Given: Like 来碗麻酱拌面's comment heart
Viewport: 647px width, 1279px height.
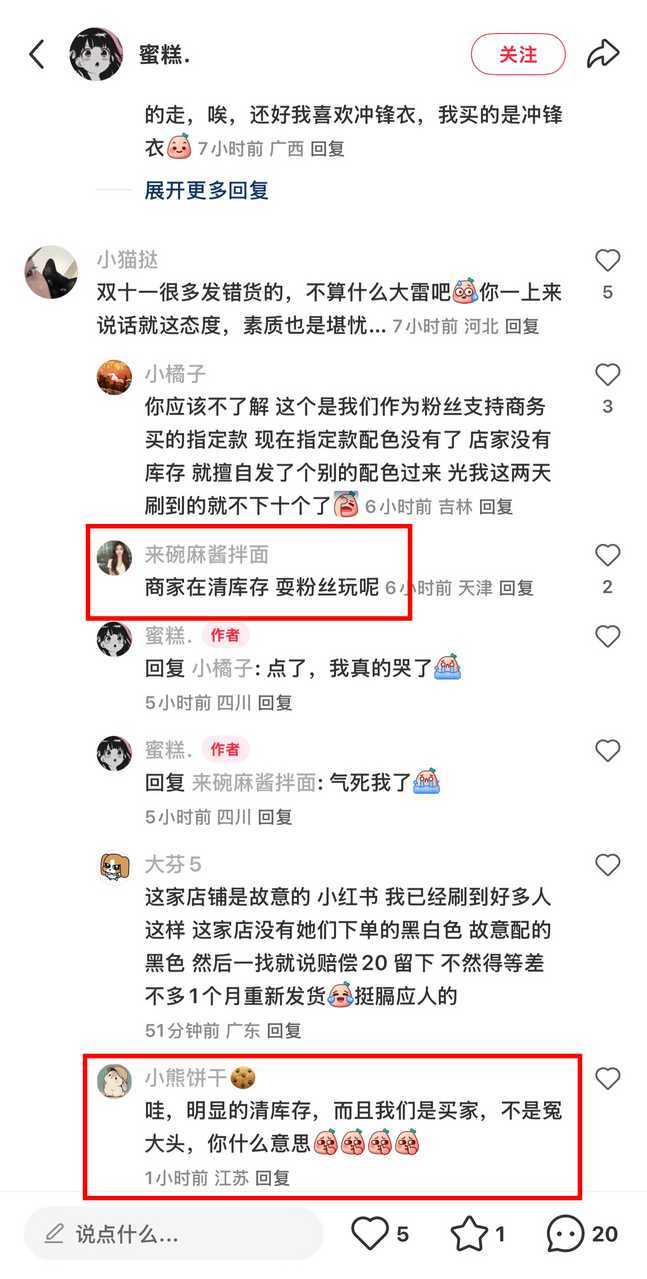Looking at the screenshot, I should (x=608, y=555).
